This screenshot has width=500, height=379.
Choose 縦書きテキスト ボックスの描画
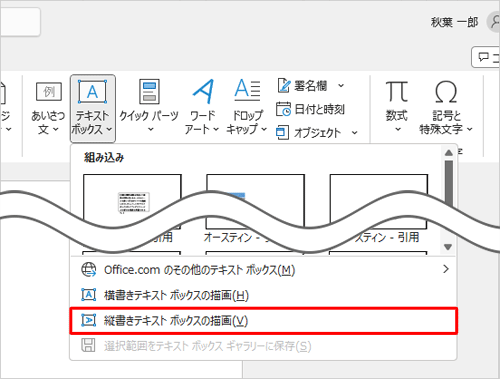click(264, 321)
